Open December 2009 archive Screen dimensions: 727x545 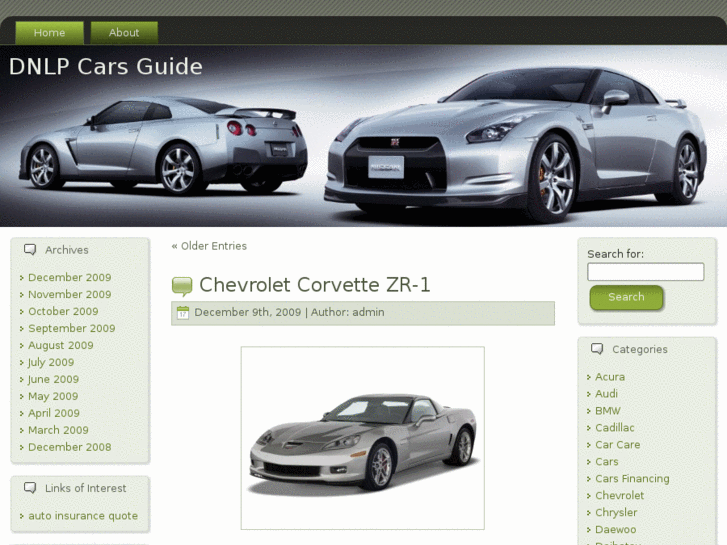(x=70, y=277)
